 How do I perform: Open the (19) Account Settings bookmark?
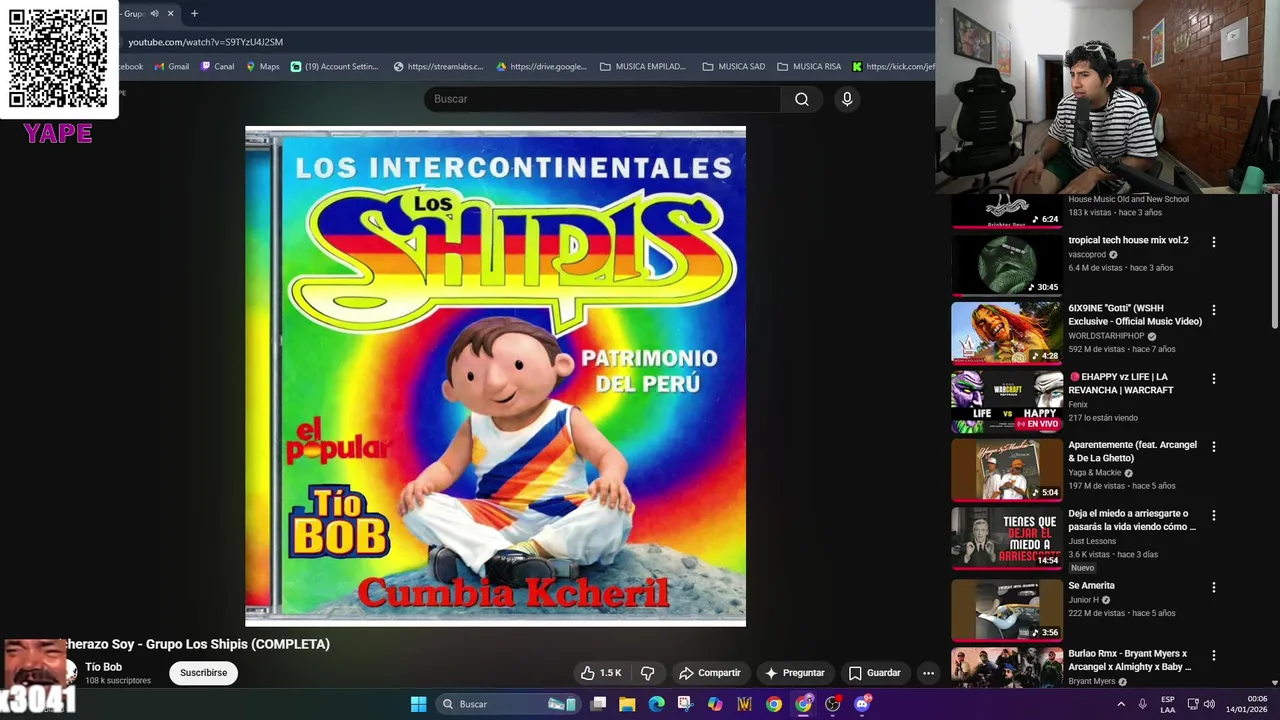tap(334, 67)
